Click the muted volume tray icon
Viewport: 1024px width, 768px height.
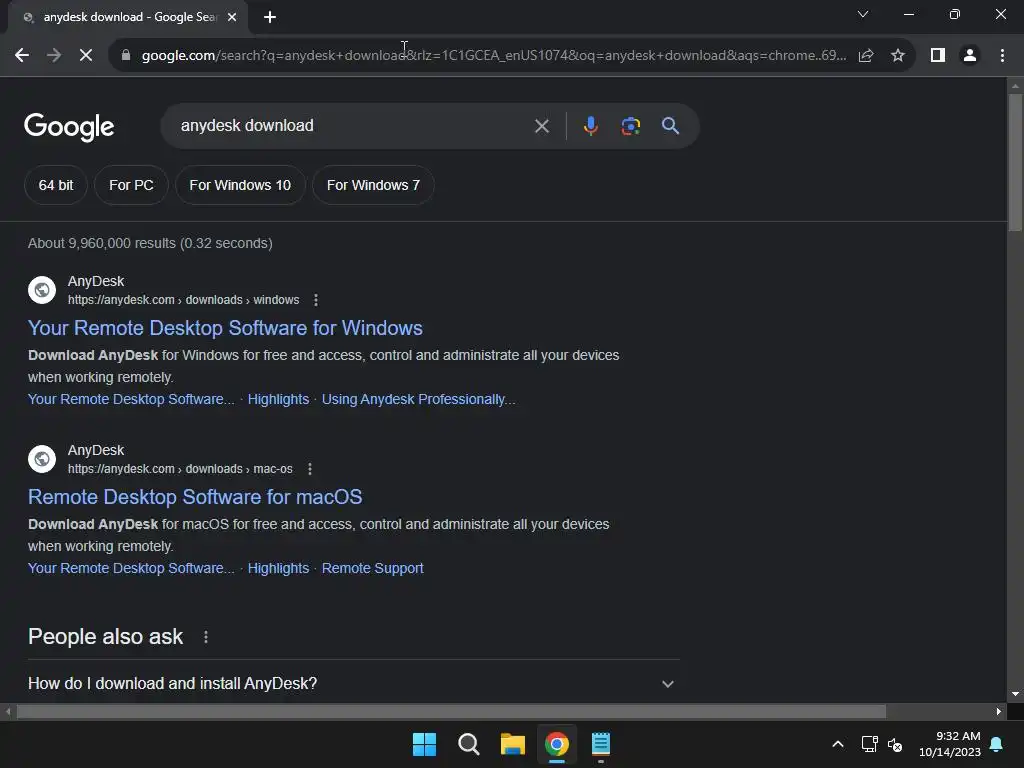(895, 744)
